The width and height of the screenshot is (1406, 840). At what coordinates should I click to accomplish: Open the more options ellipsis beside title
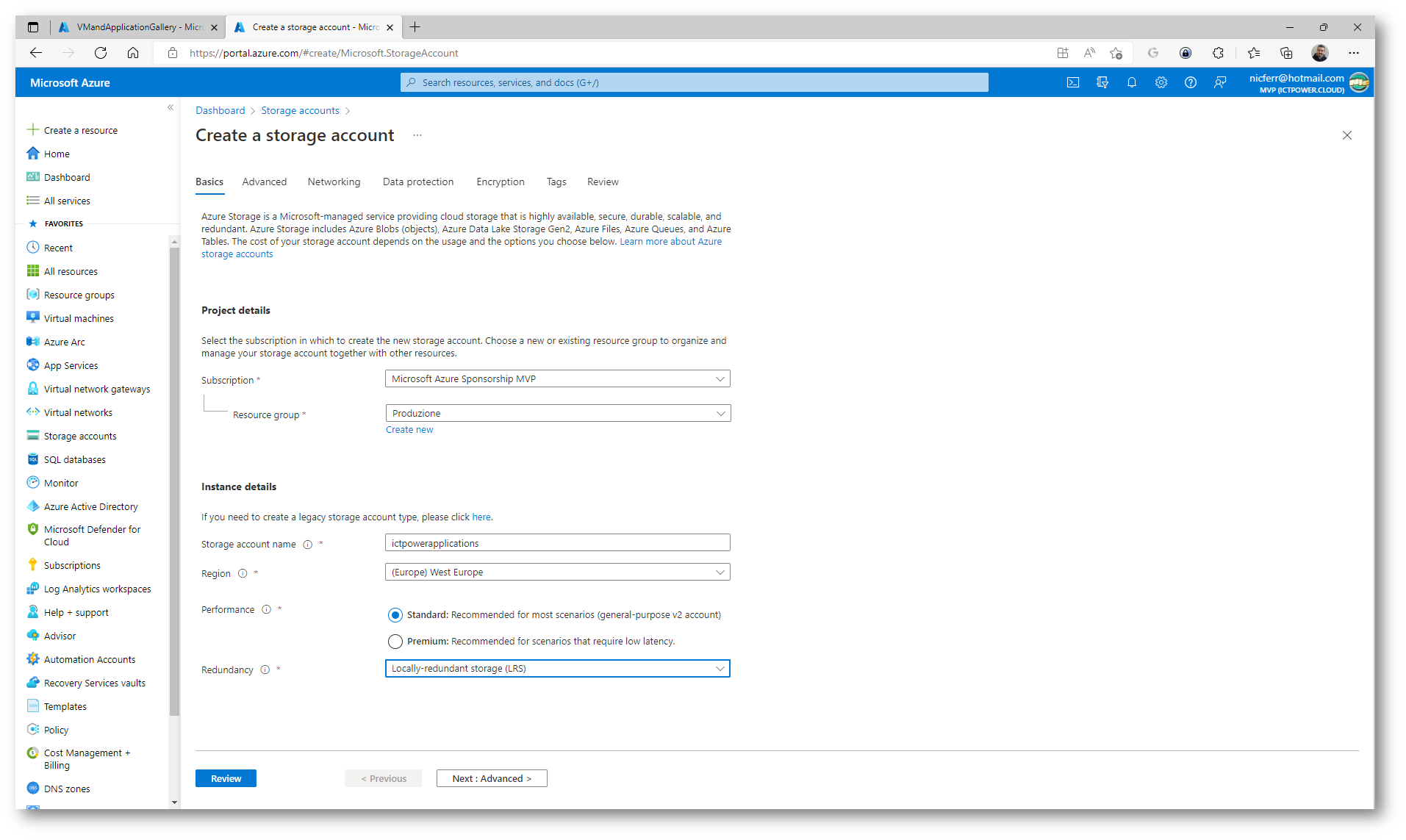417,135
